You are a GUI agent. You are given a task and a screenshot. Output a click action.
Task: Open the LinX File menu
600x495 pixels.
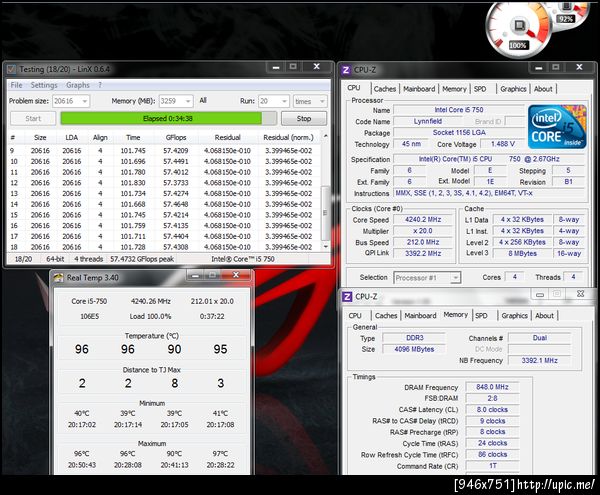click(x=16, y=85)
